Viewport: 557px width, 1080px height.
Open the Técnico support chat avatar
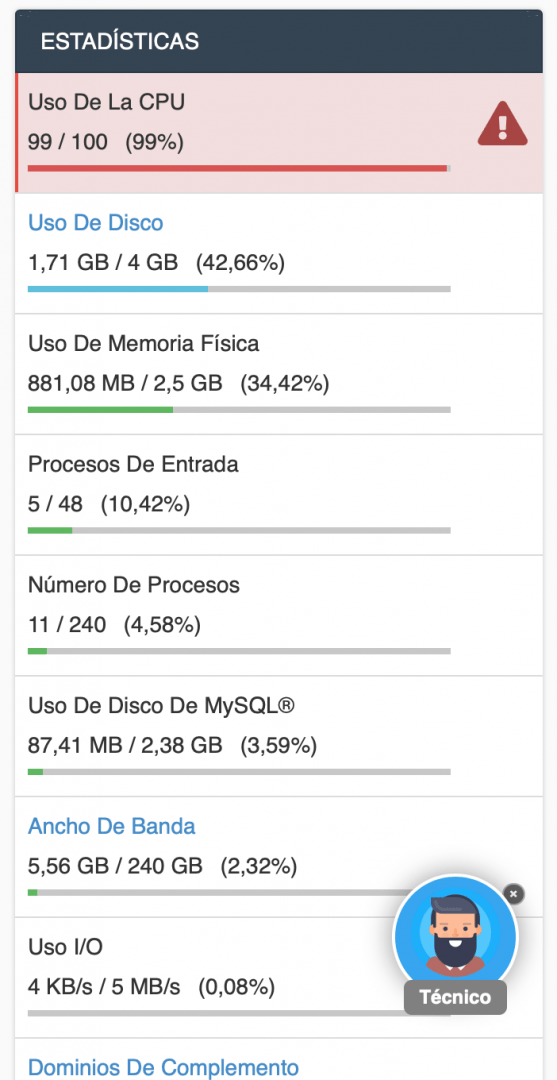coord(454,936)
